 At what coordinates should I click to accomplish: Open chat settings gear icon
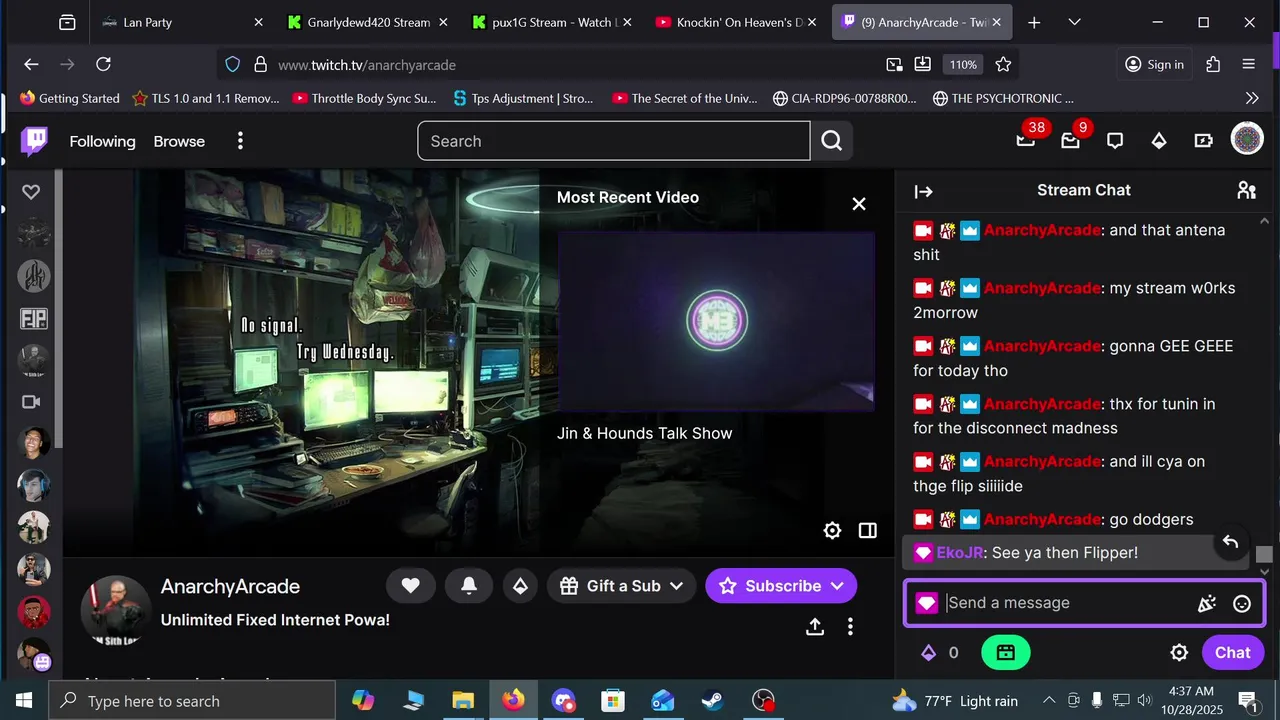1179,653
